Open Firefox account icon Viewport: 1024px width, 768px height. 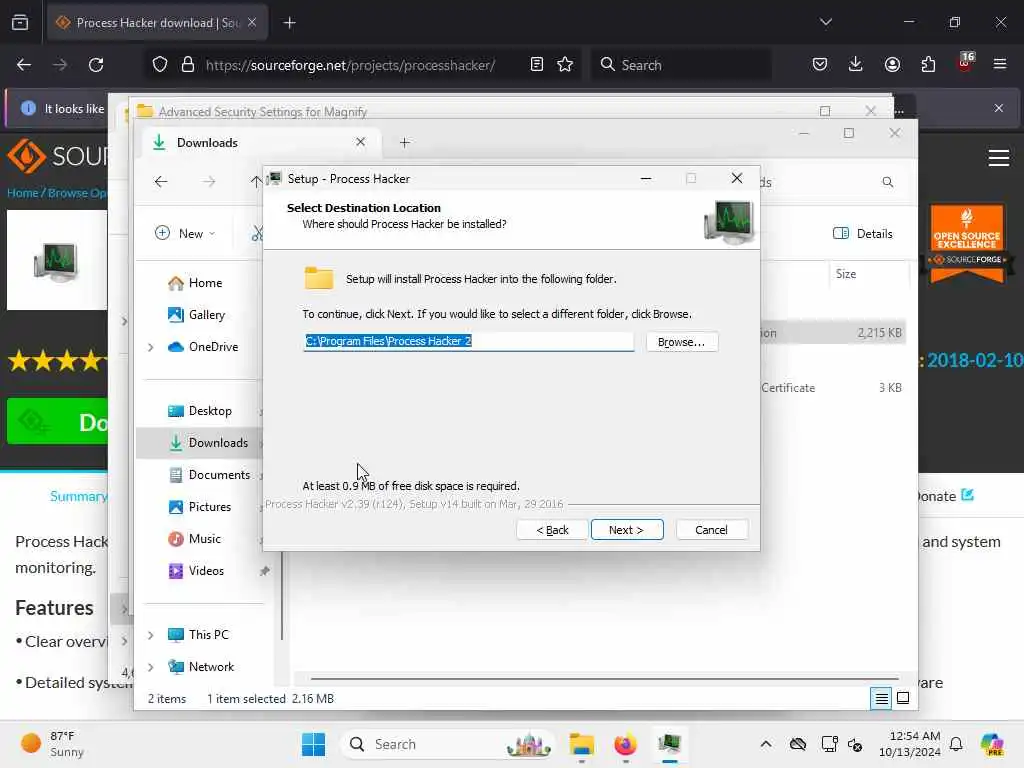click(892, 64)
